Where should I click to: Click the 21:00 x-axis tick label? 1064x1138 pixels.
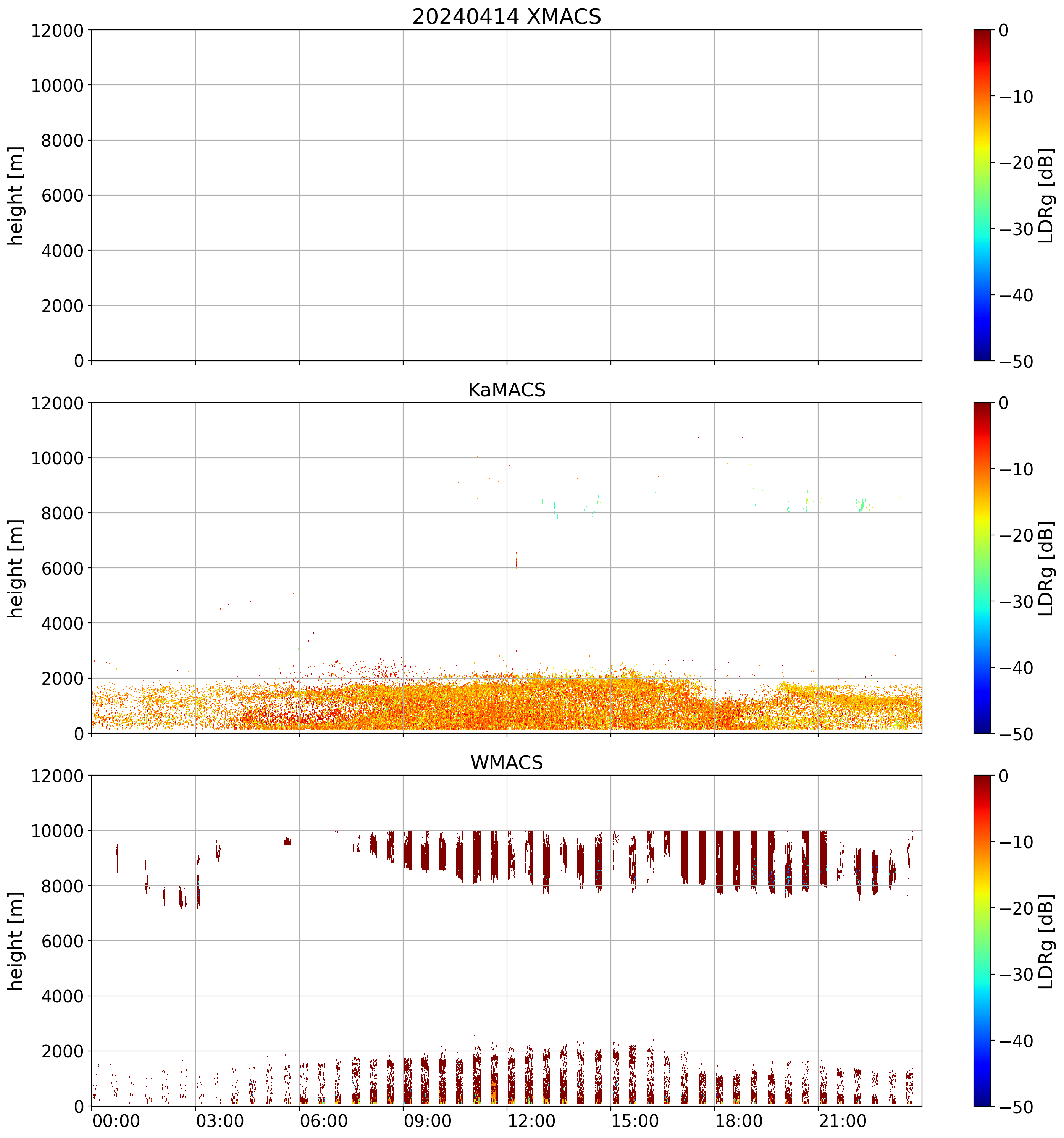(843, 1120)
